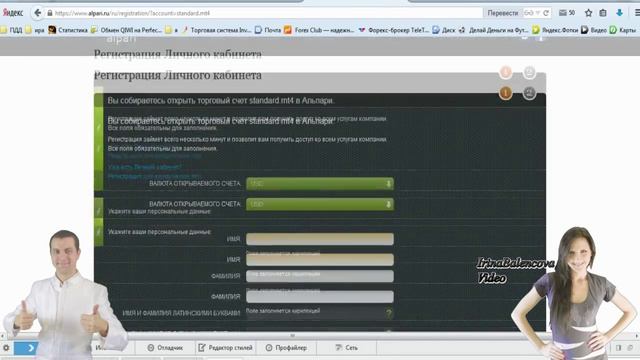
Task: Open the Яндекс.Фотки bookmark
Action: 555,30
